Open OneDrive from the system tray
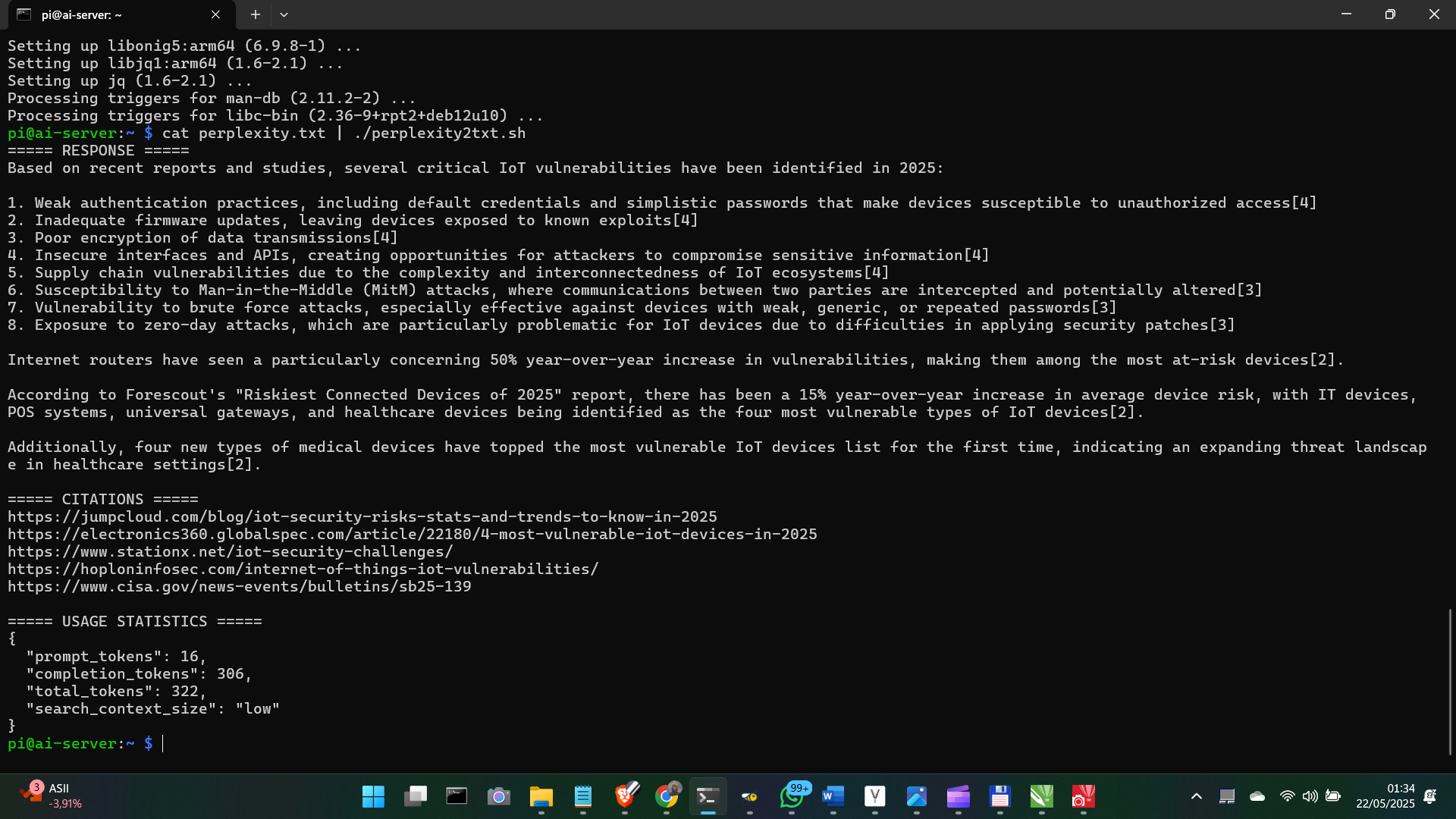1456x819 pixels. (x=1257, y=796)
